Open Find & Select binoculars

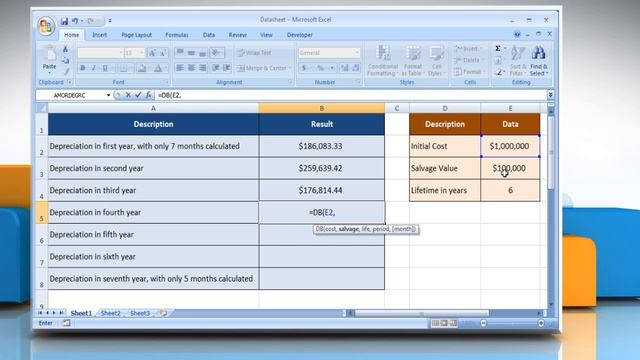pyautogui.click(x=539, y=61)
